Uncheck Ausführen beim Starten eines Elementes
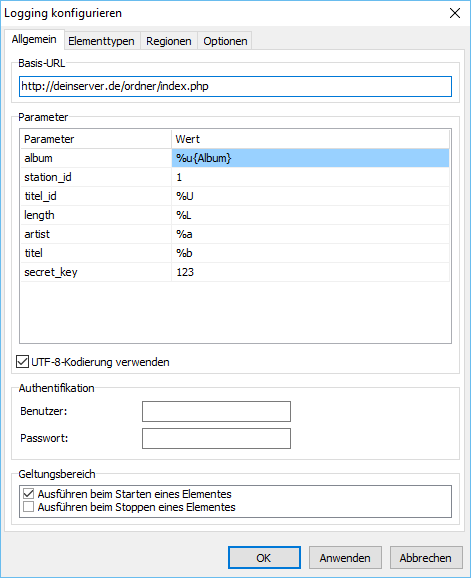This screenshot has width=471, height=578. pyautogui.click(x=28, y=494)
